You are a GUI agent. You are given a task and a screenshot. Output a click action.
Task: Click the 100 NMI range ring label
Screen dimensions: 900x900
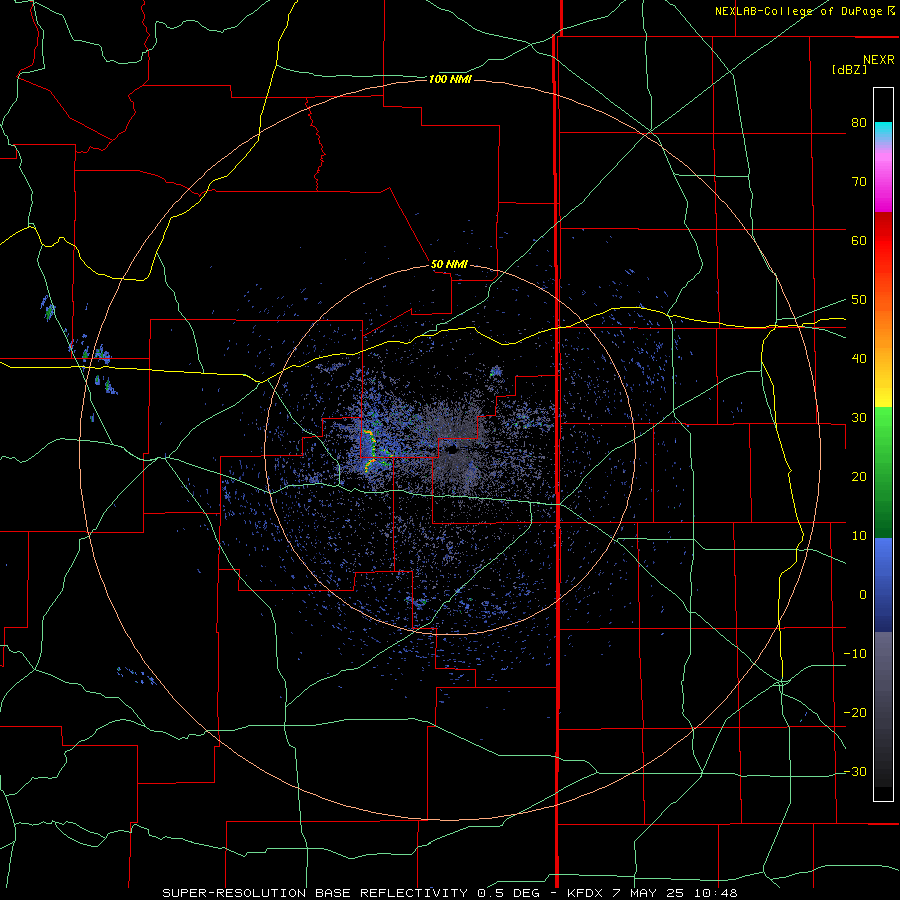[x=450, y=79]
